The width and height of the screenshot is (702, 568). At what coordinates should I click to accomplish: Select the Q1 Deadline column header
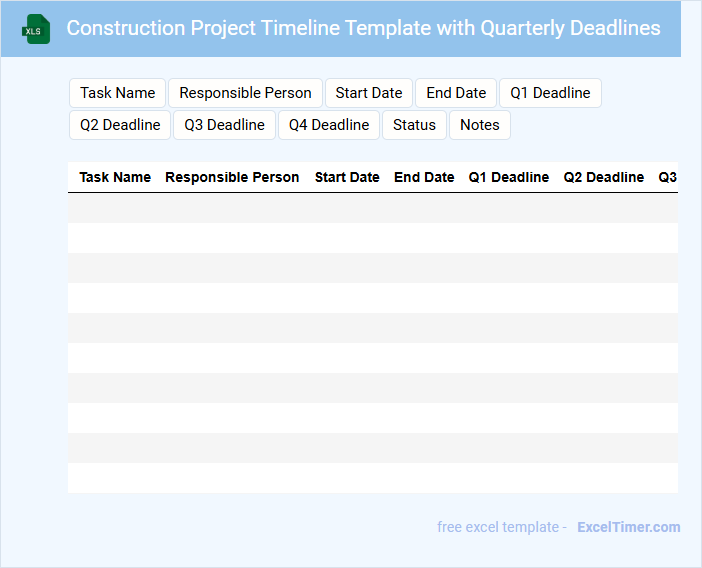[x=509, y=177]
